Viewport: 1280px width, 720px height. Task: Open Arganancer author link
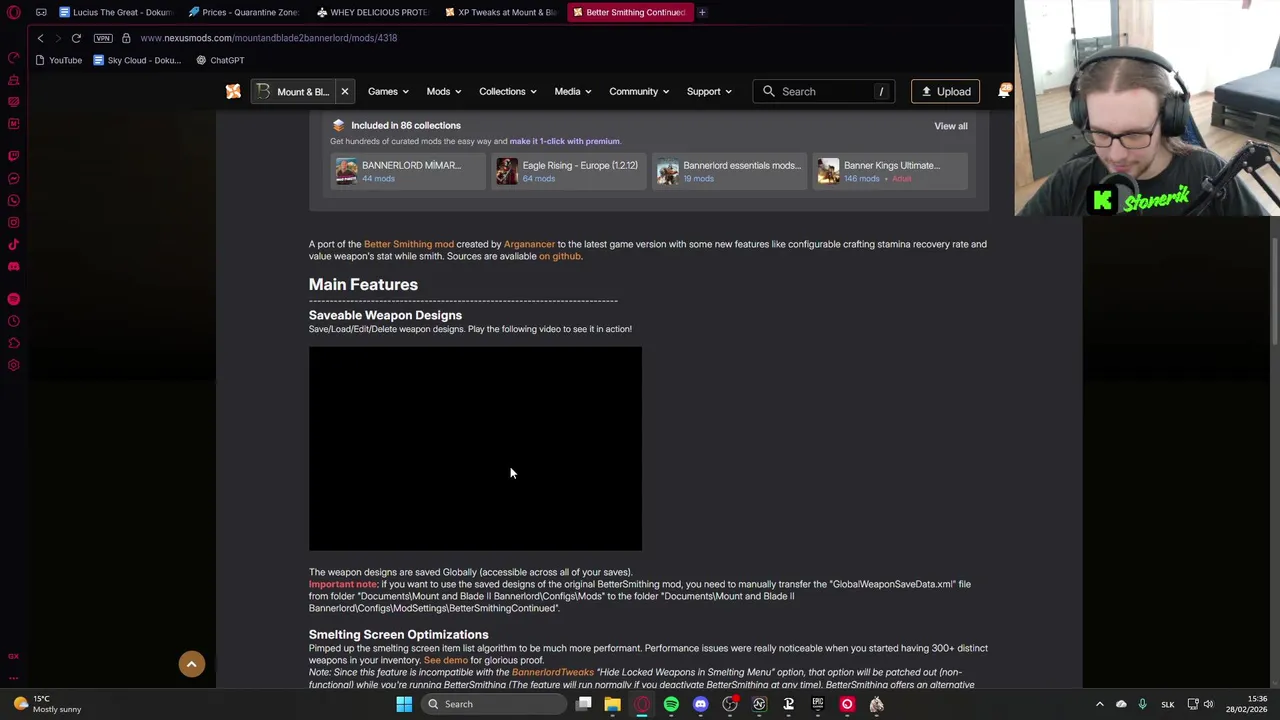click(x=529, y=244)
